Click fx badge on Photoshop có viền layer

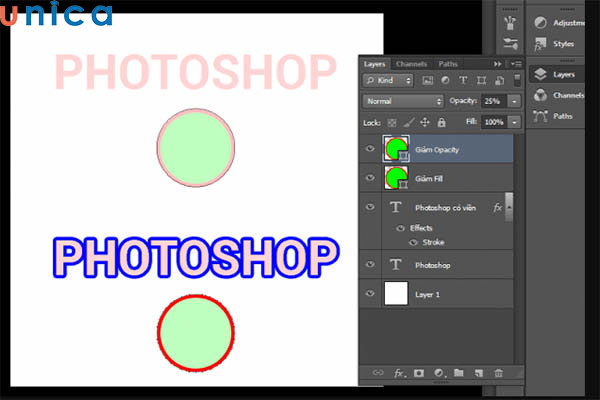point(497,207)
